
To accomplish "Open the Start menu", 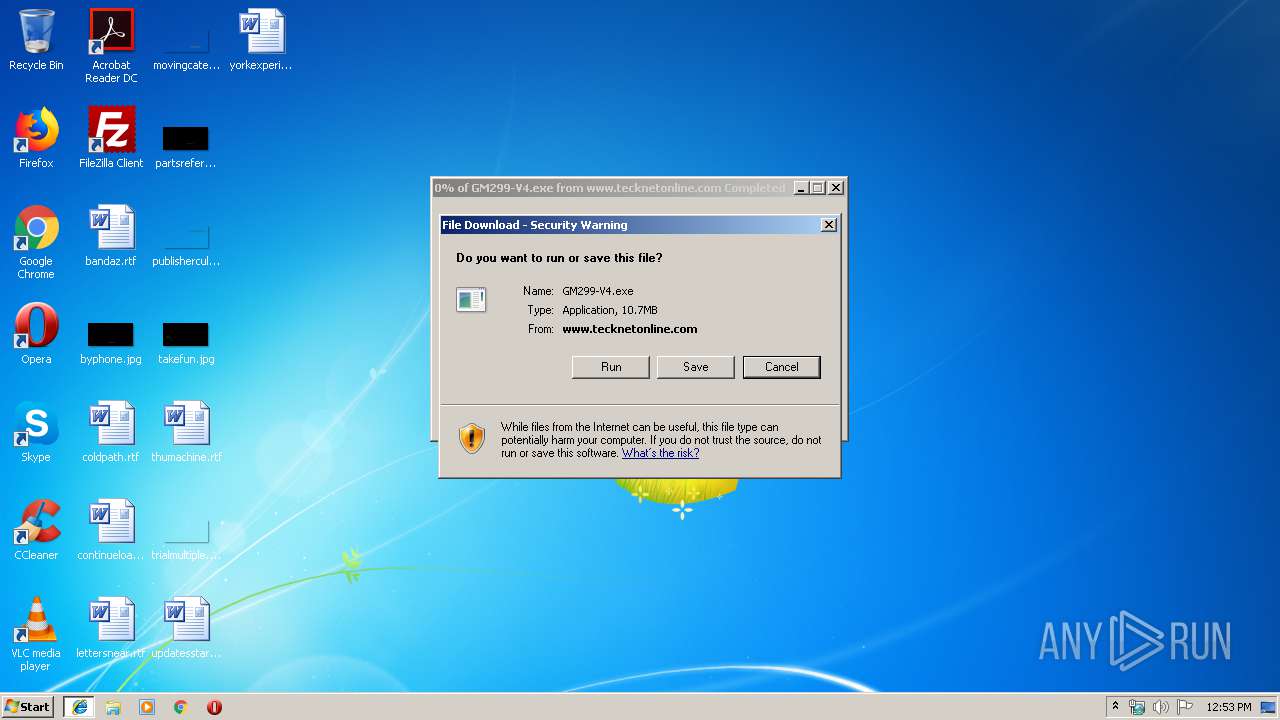I will (27, 707).
